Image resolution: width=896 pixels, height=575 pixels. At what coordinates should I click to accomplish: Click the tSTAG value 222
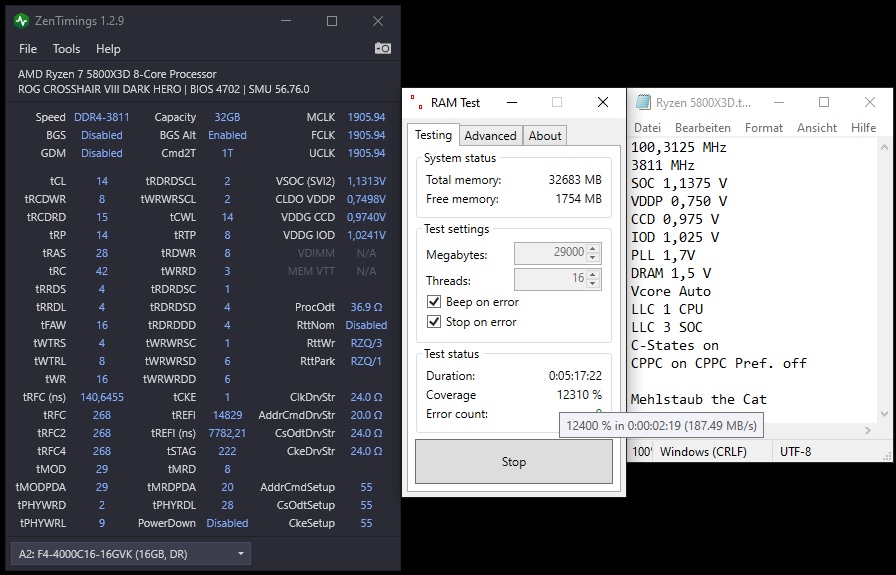tap(227, 451)
